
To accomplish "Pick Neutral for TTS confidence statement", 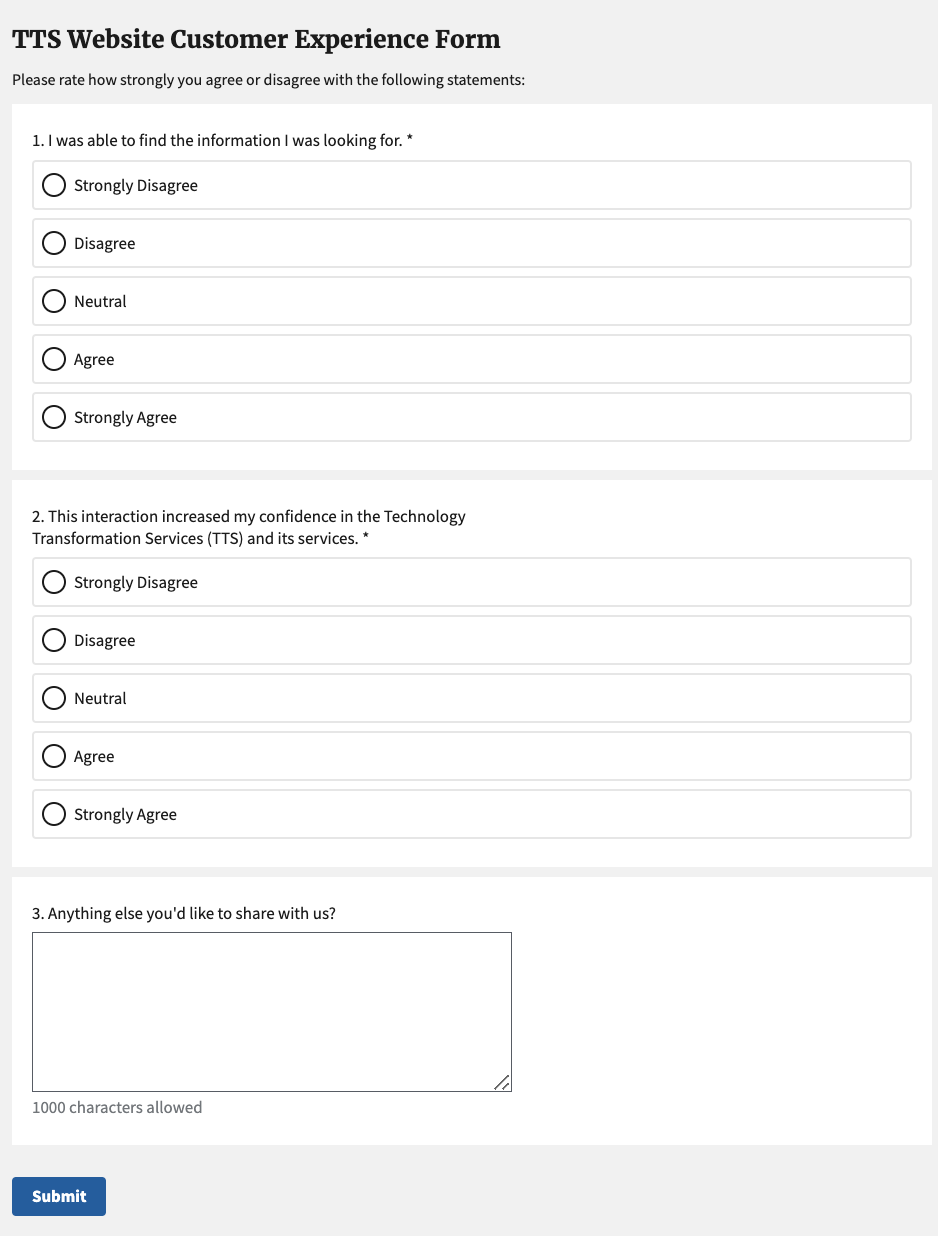I will tap(54, 699).
